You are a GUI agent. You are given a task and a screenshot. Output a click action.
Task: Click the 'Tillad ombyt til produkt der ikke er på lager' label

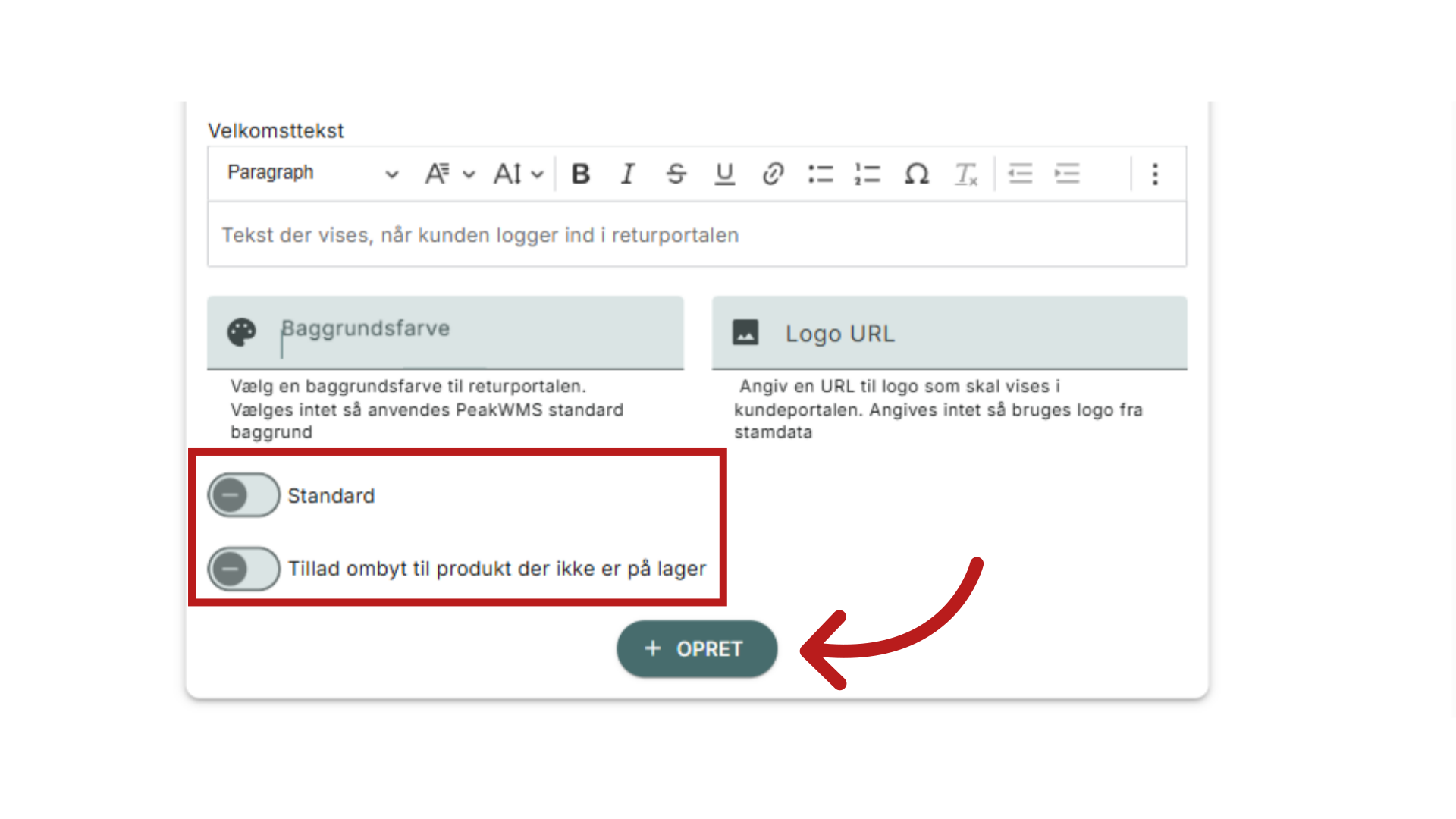(x=497, y=569)
